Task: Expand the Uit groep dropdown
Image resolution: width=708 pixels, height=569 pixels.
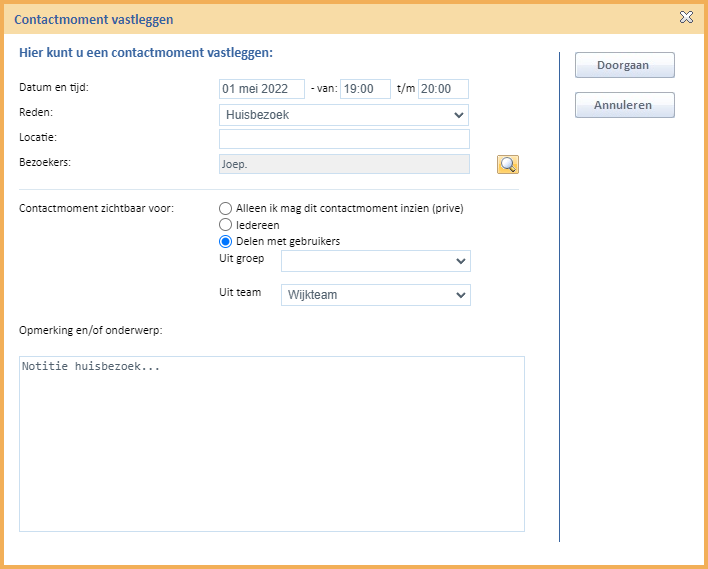Action: click(x=376, y=261)
